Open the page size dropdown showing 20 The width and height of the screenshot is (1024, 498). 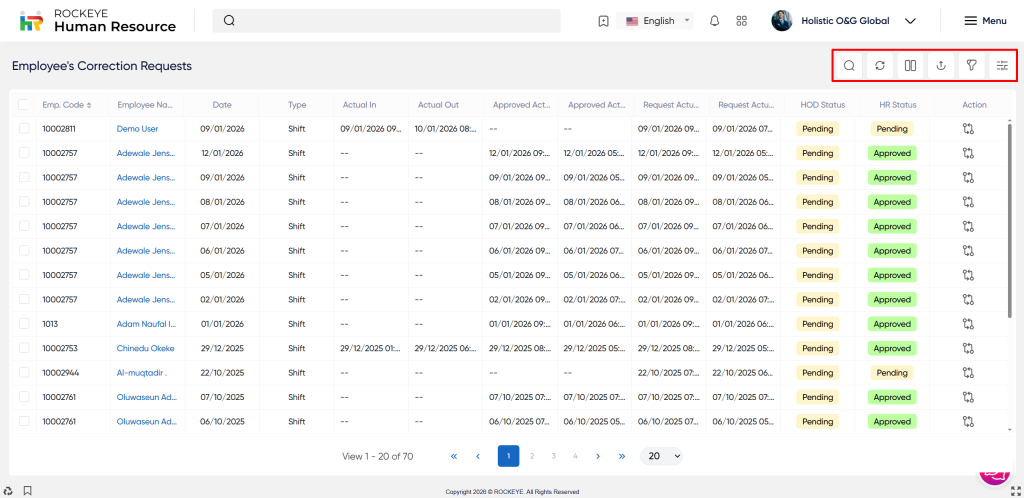pos(661,456)
